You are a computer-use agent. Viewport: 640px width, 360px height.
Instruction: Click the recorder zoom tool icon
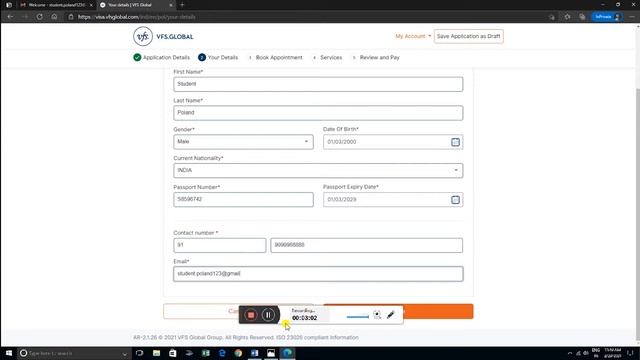point(377,315)
